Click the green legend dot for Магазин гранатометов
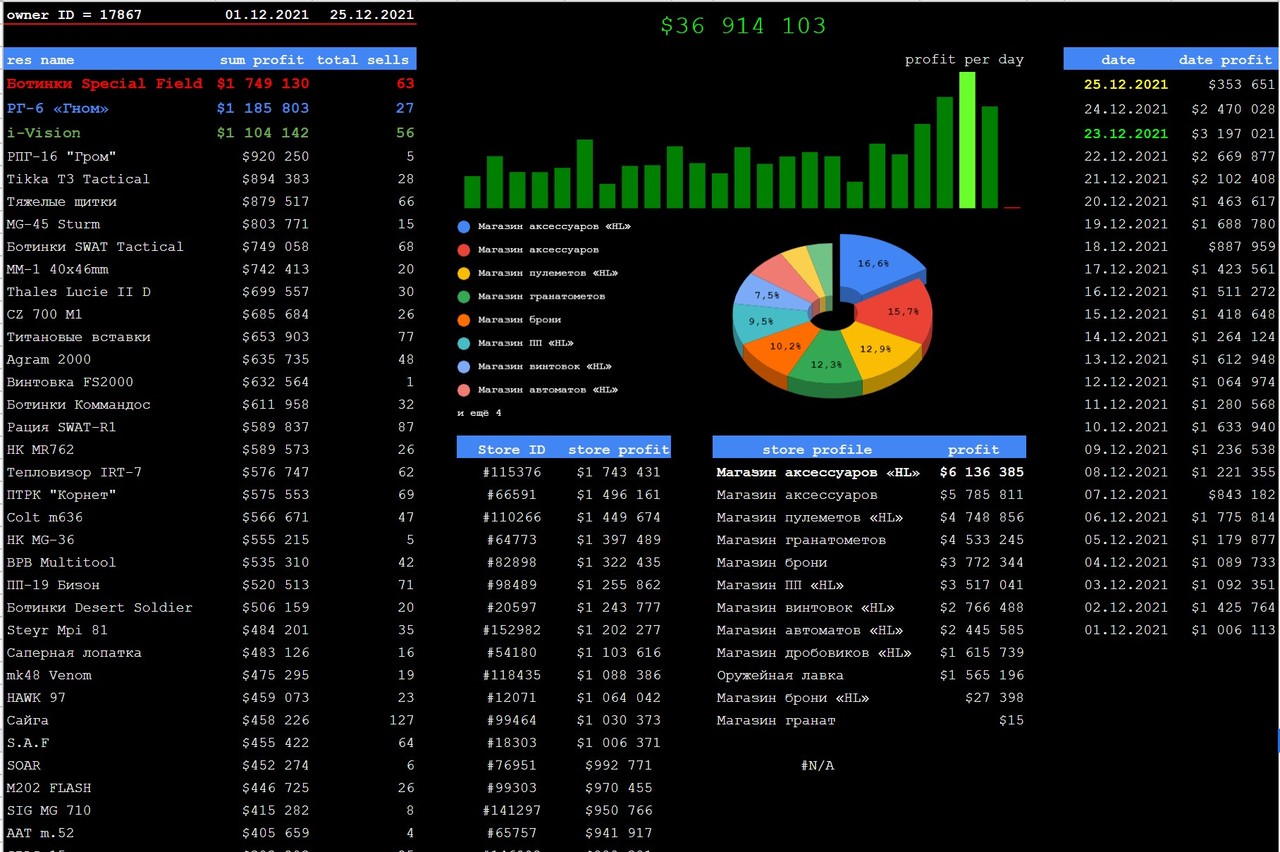 pos(463,297)
